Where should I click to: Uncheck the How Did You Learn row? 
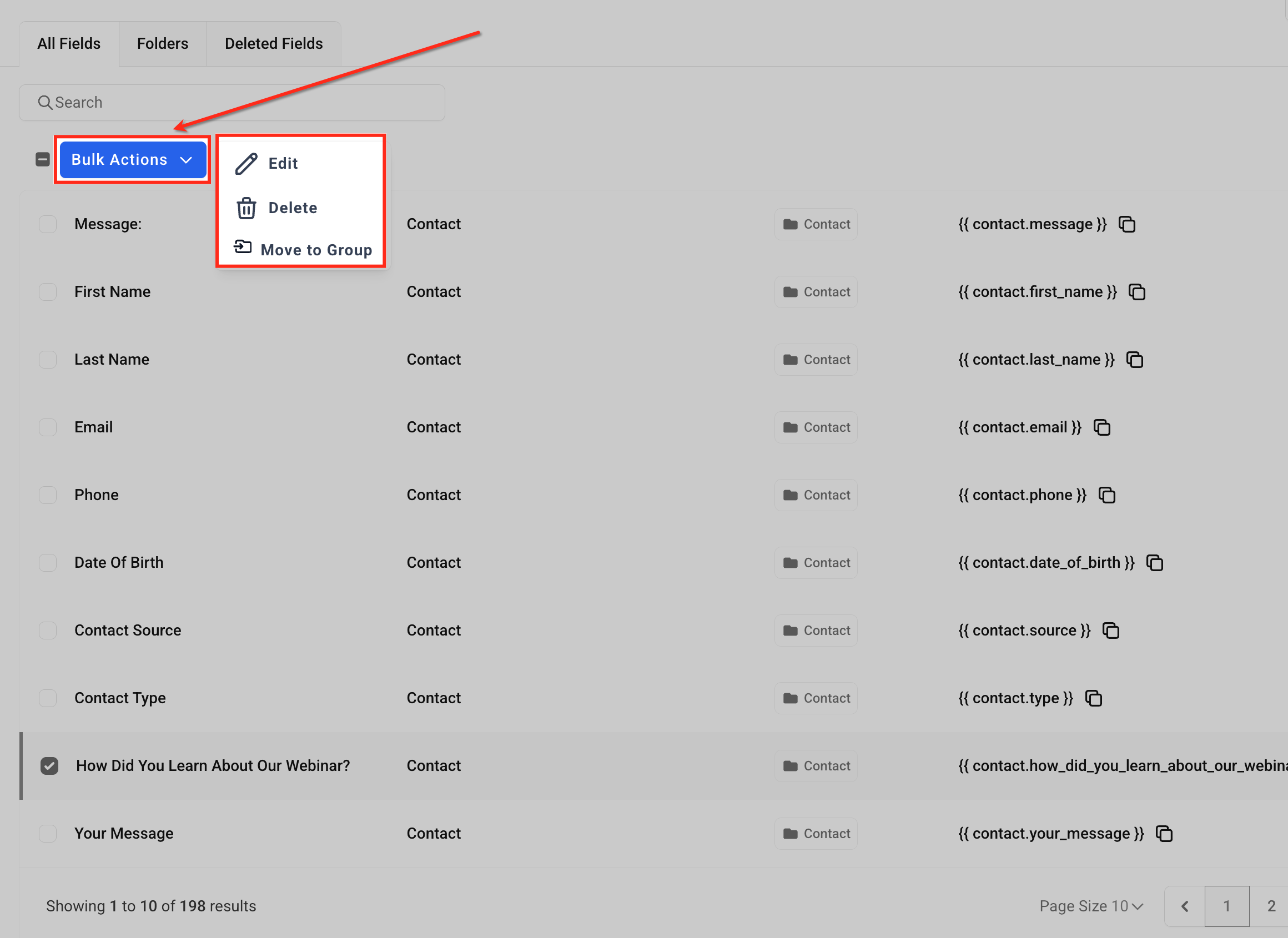pos(49,766)
